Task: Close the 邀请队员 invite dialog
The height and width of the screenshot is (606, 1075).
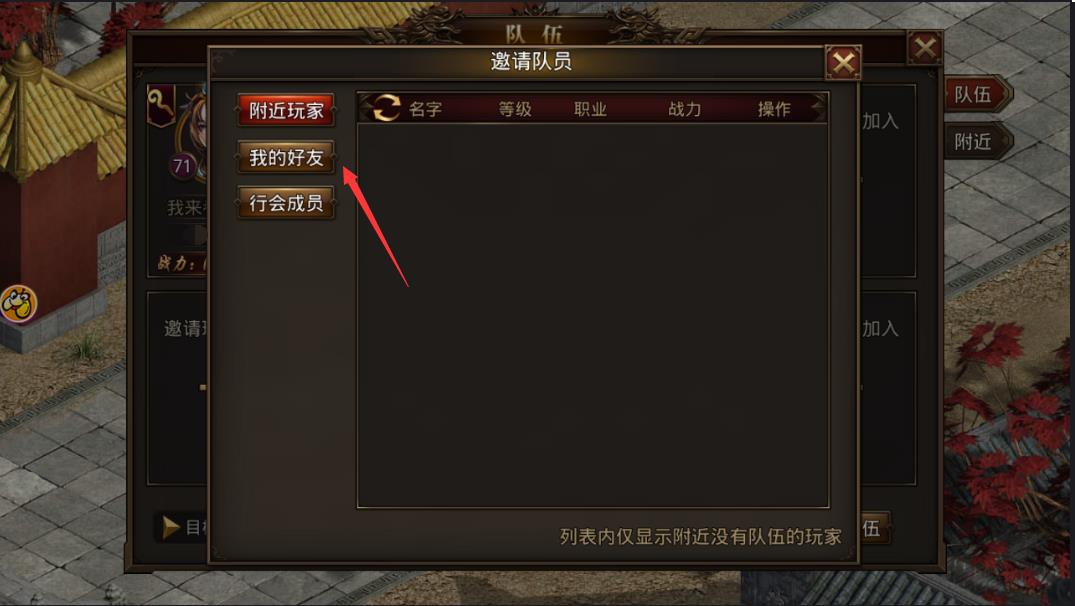Action: pyautogui.click(x=843, y=64)
